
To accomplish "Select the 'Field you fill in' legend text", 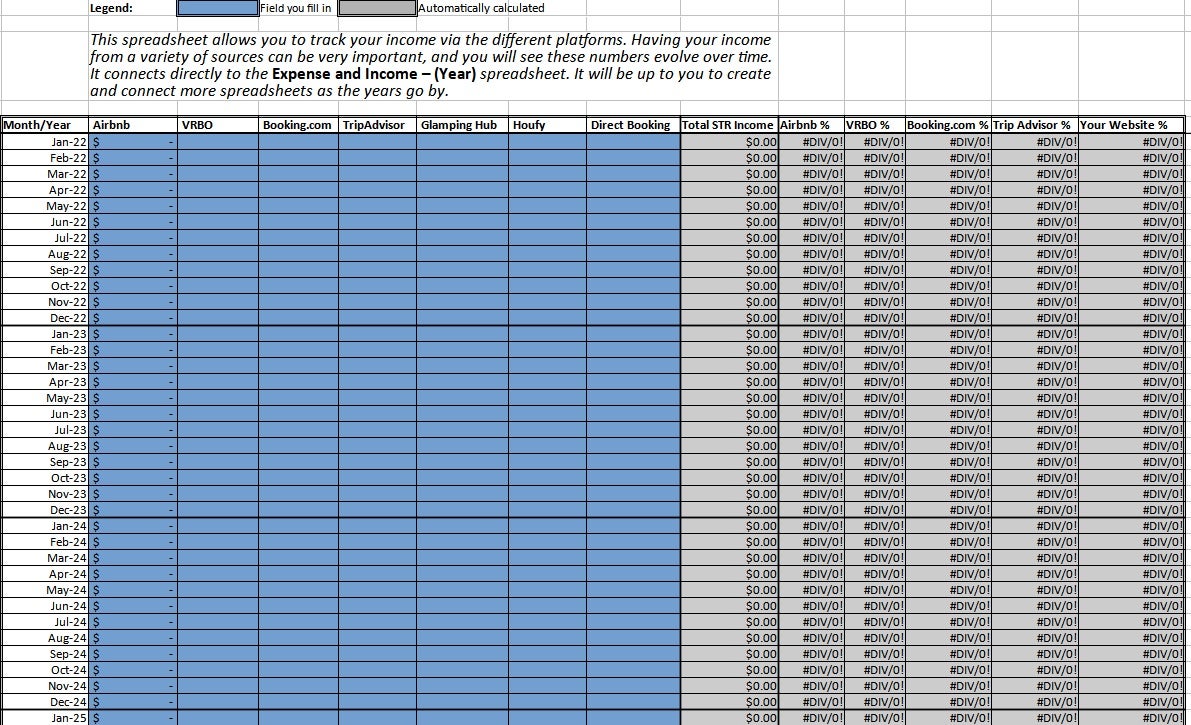I will click(x=295, y=8).
